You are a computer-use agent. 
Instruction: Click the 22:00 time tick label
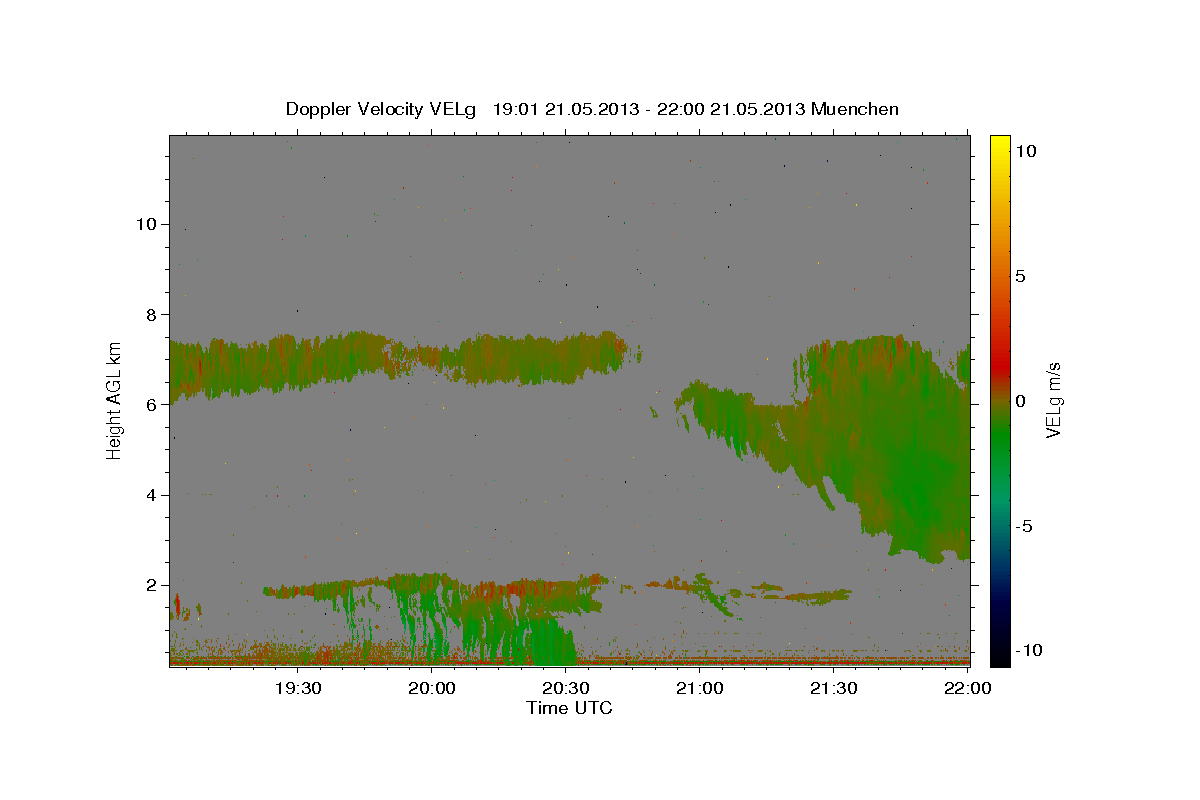967,689
